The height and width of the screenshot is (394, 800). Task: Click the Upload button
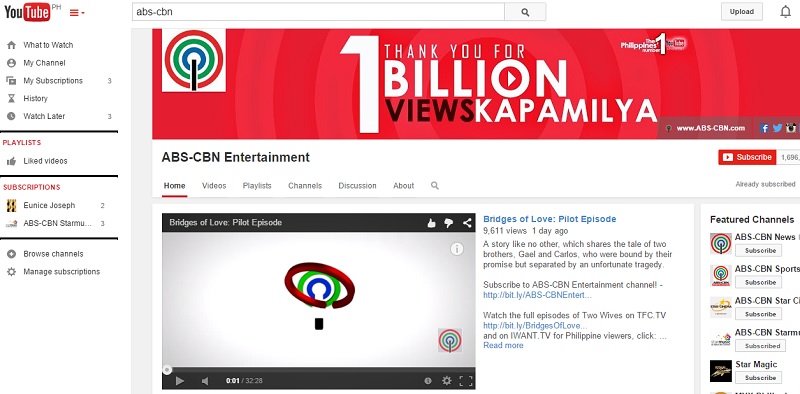click(x=741, y=12)
